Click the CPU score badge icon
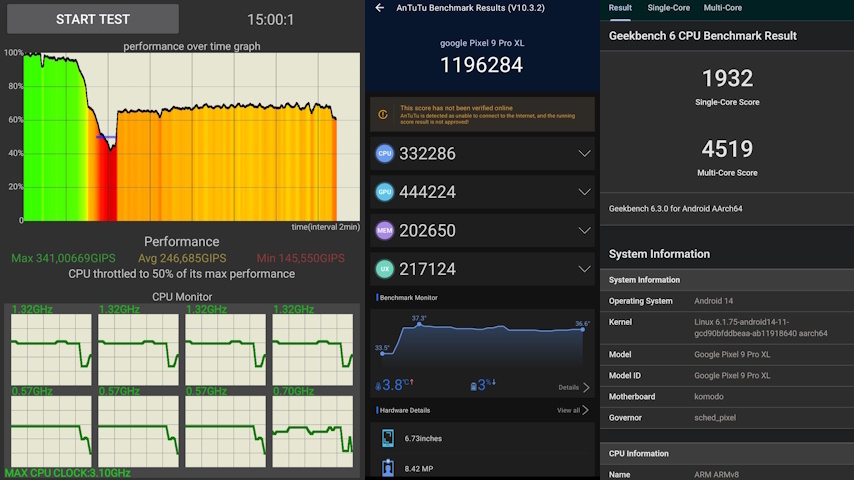 point(385,154)
